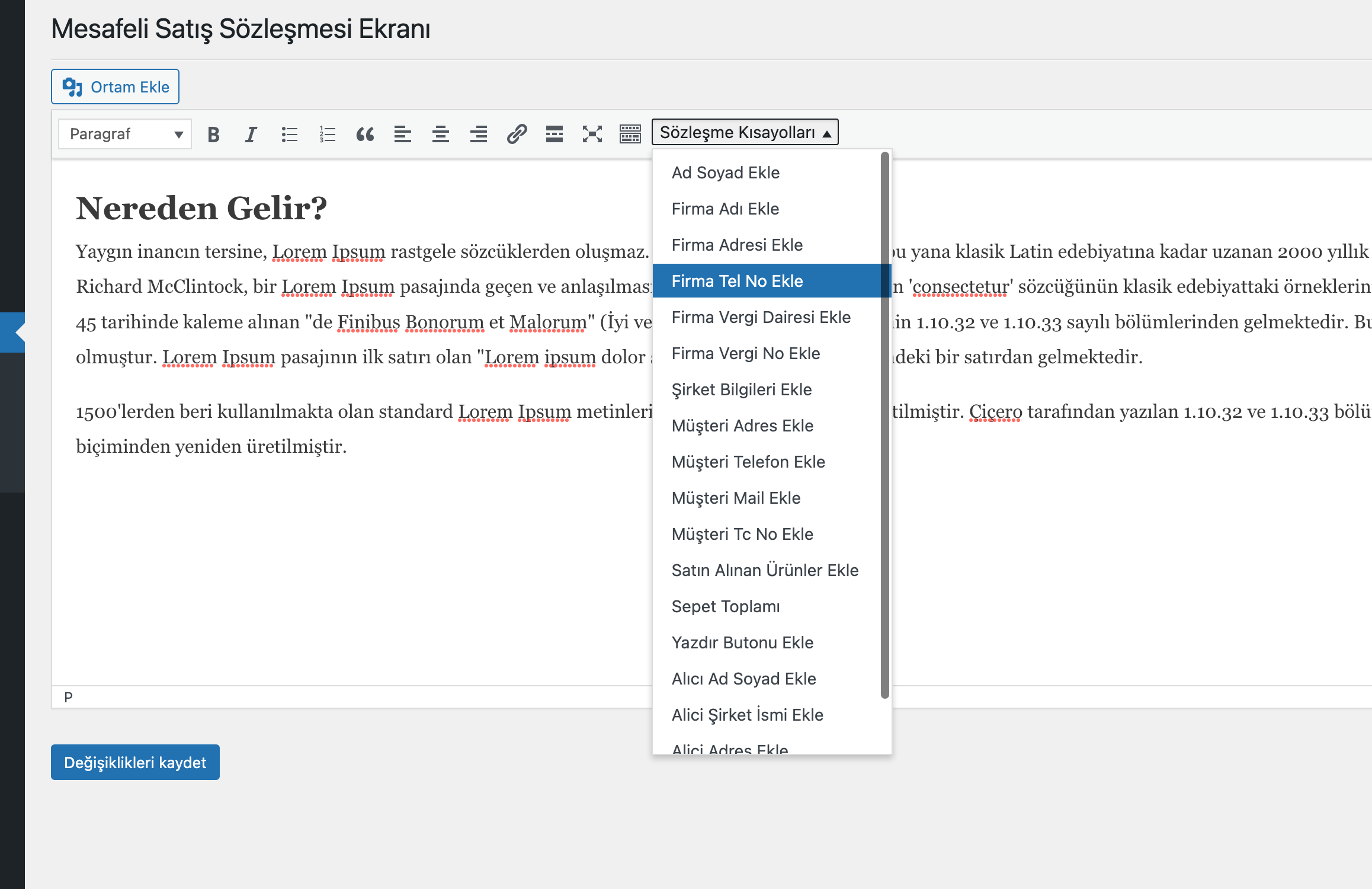The image size is (1372, 889).
Task: Align text to the left
Action: (403, 135)
